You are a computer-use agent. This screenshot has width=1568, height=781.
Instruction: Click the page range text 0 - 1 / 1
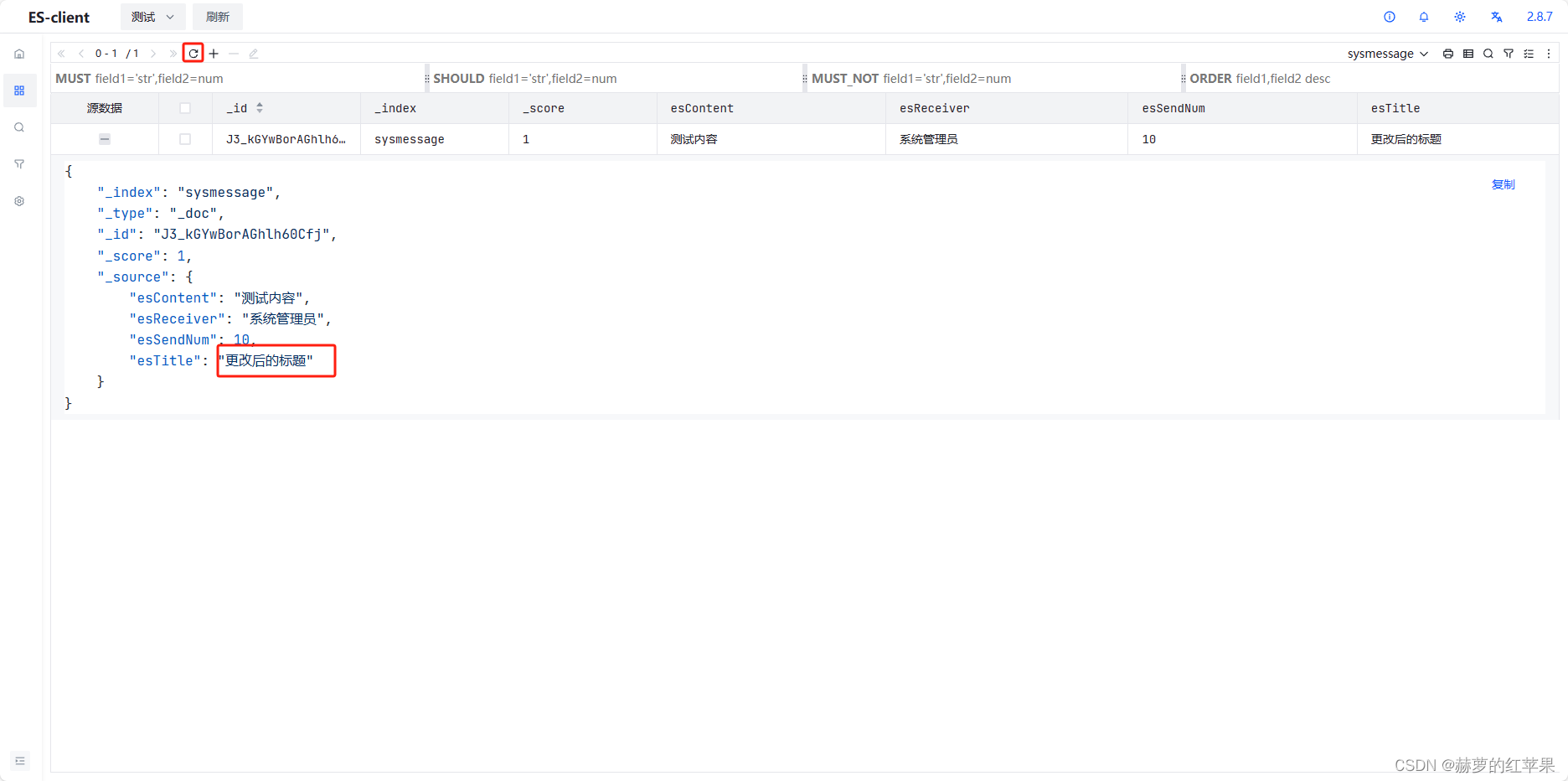117,54
